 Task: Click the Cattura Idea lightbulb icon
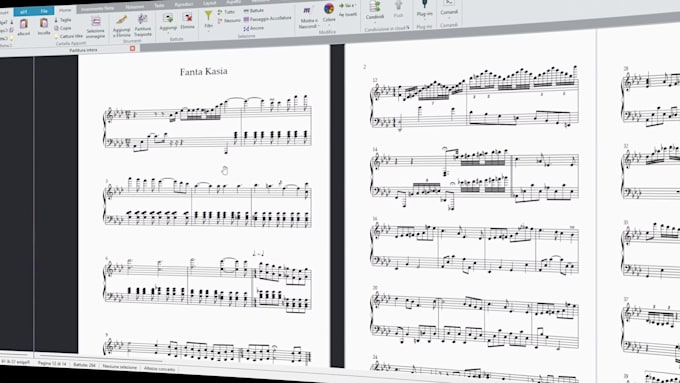pyautogui.click(x=57, y=36)
